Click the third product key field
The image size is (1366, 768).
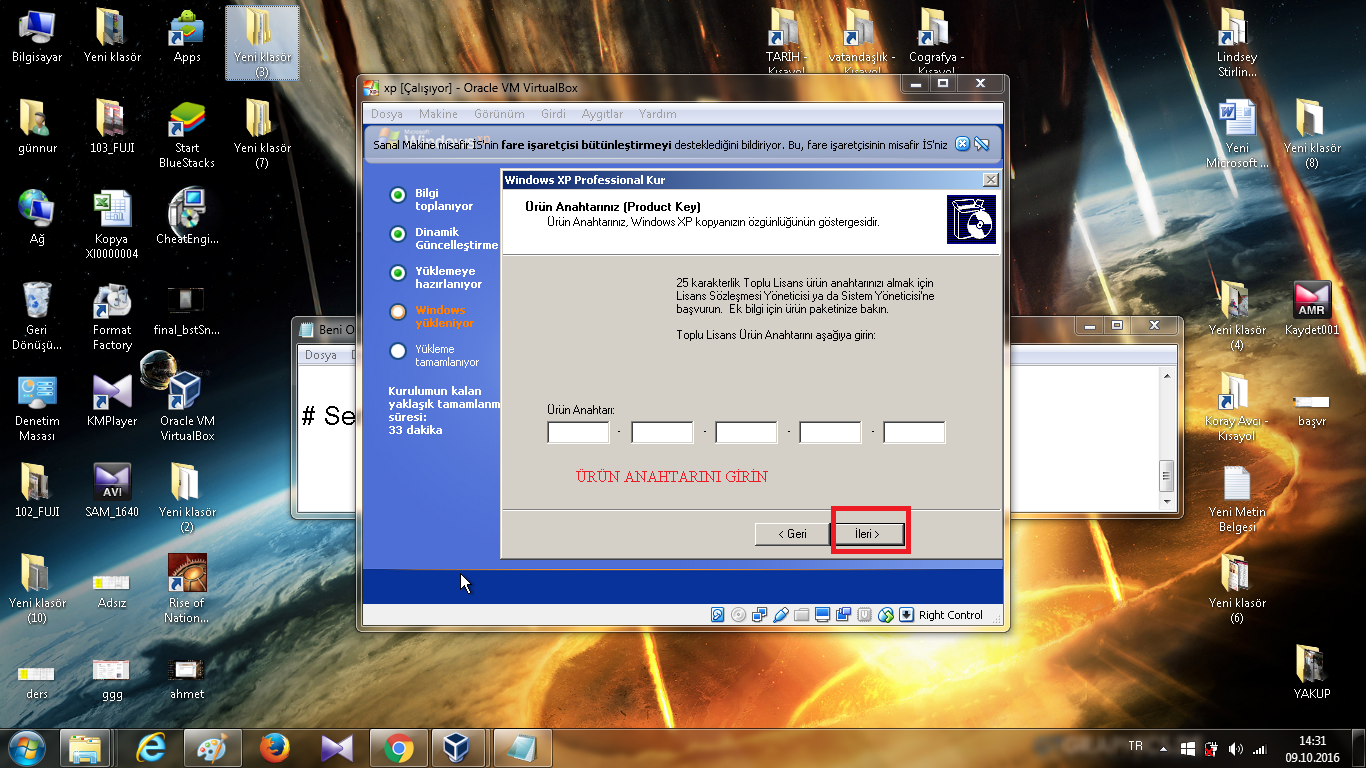coord(746,432)
